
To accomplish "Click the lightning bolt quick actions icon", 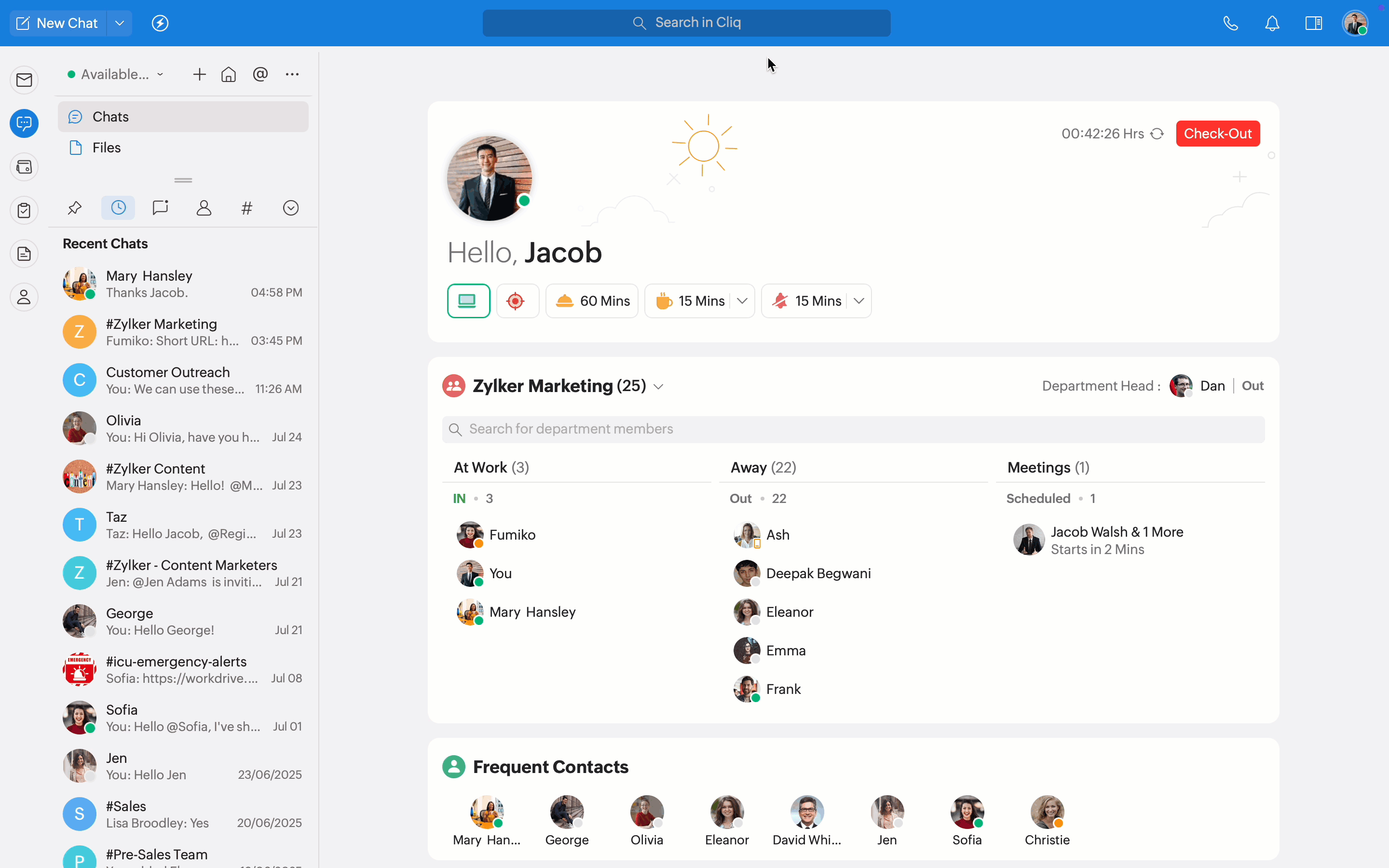I will 160,23.
